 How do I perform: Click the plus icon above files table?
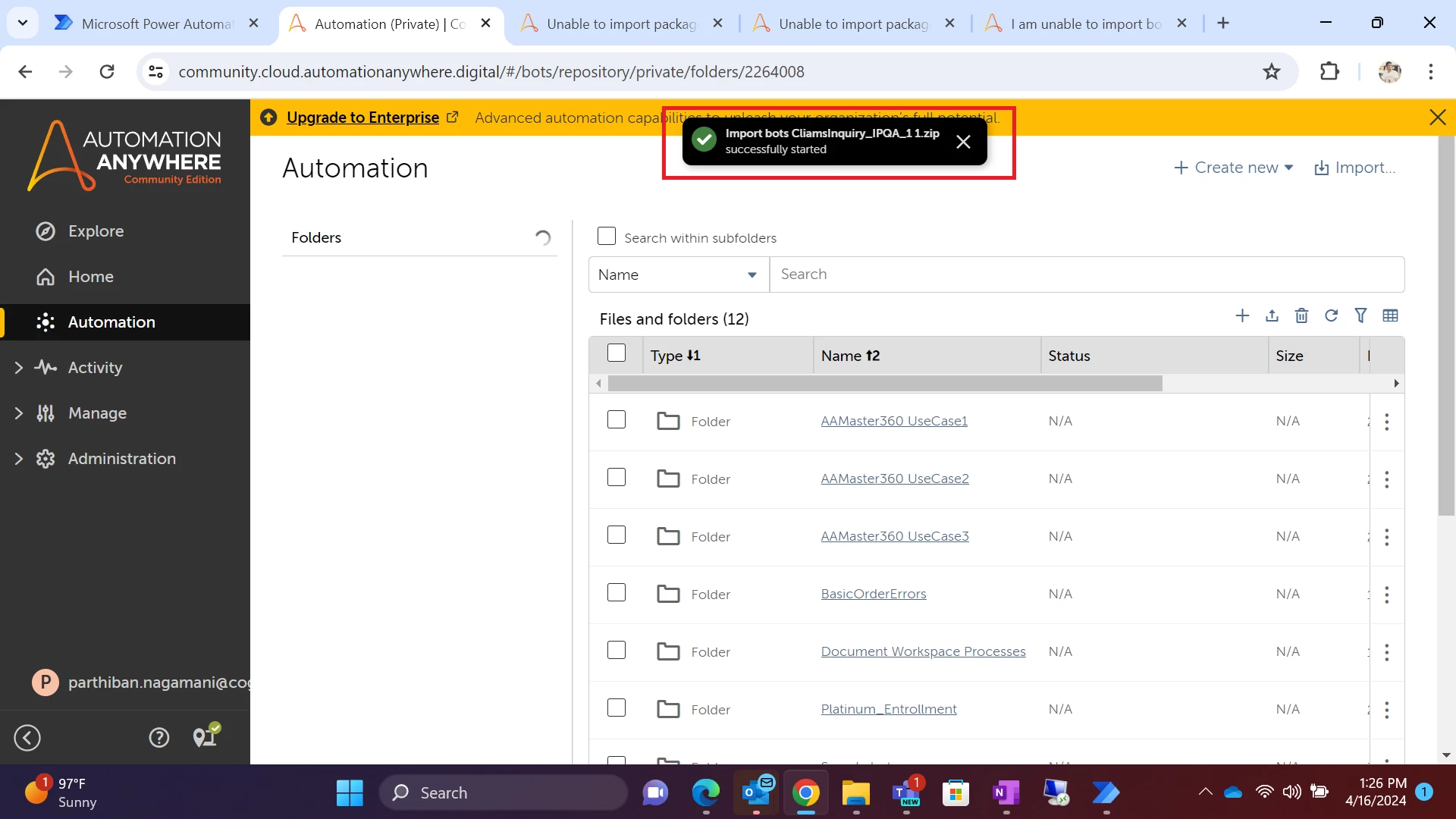point(1242,315)
